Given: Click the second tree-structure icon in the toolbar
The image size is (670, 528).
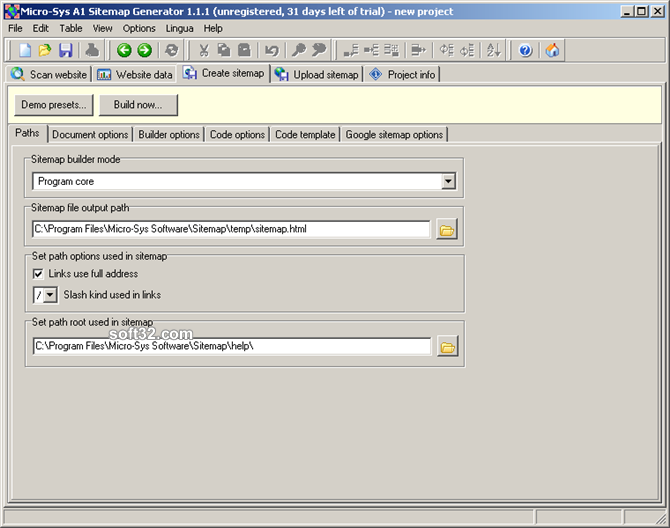Looking at the screenshot, I should (x=371, y=50).
